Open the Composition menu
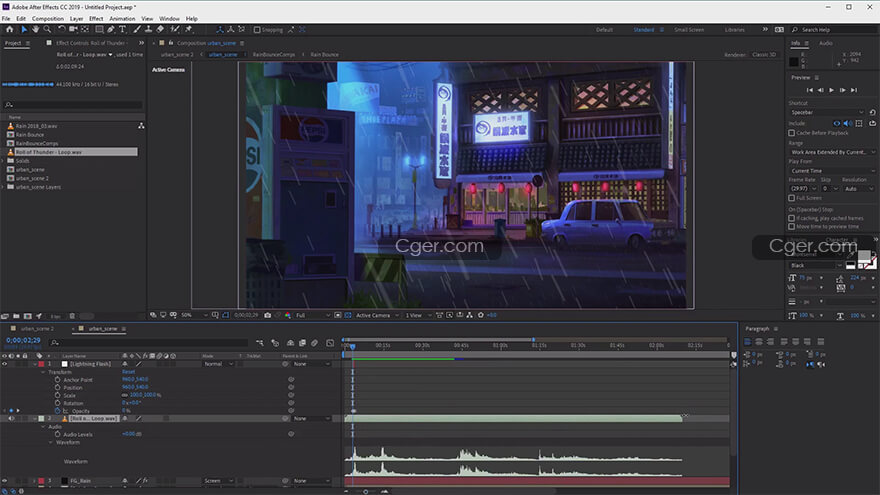This screenshot has width=880, height=495. pyautogui.click(x=48, y=19)
